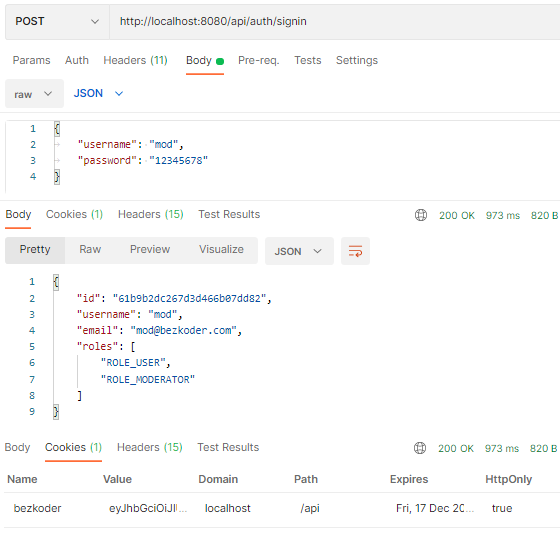Select the lower Cookies (1) tab

point(74,448)
